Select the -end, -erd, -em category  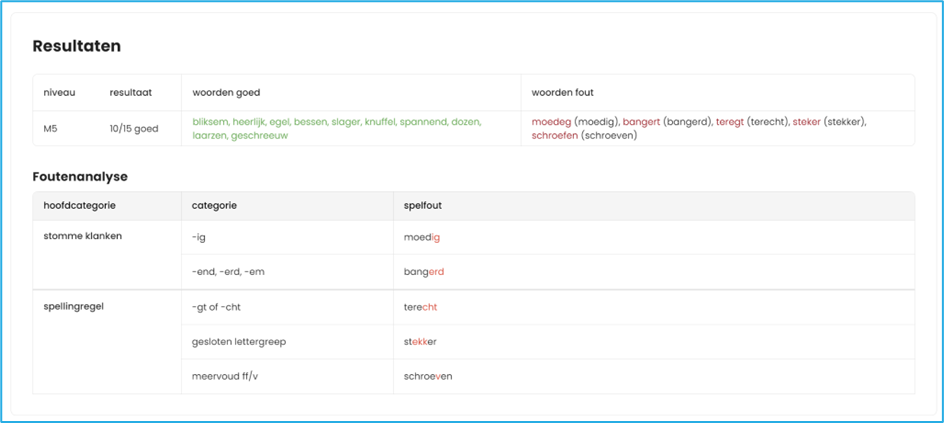tap(228, 271)
